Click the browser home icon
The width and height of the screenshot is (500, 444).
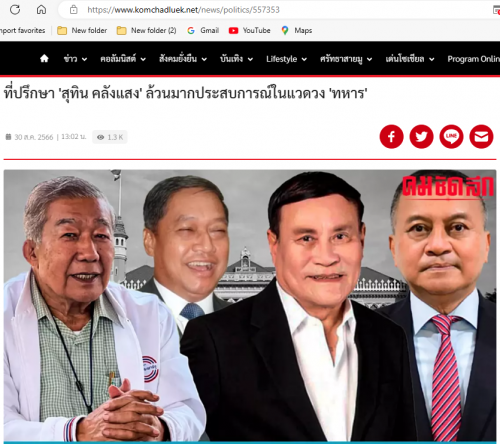click(x=41, y=10)
